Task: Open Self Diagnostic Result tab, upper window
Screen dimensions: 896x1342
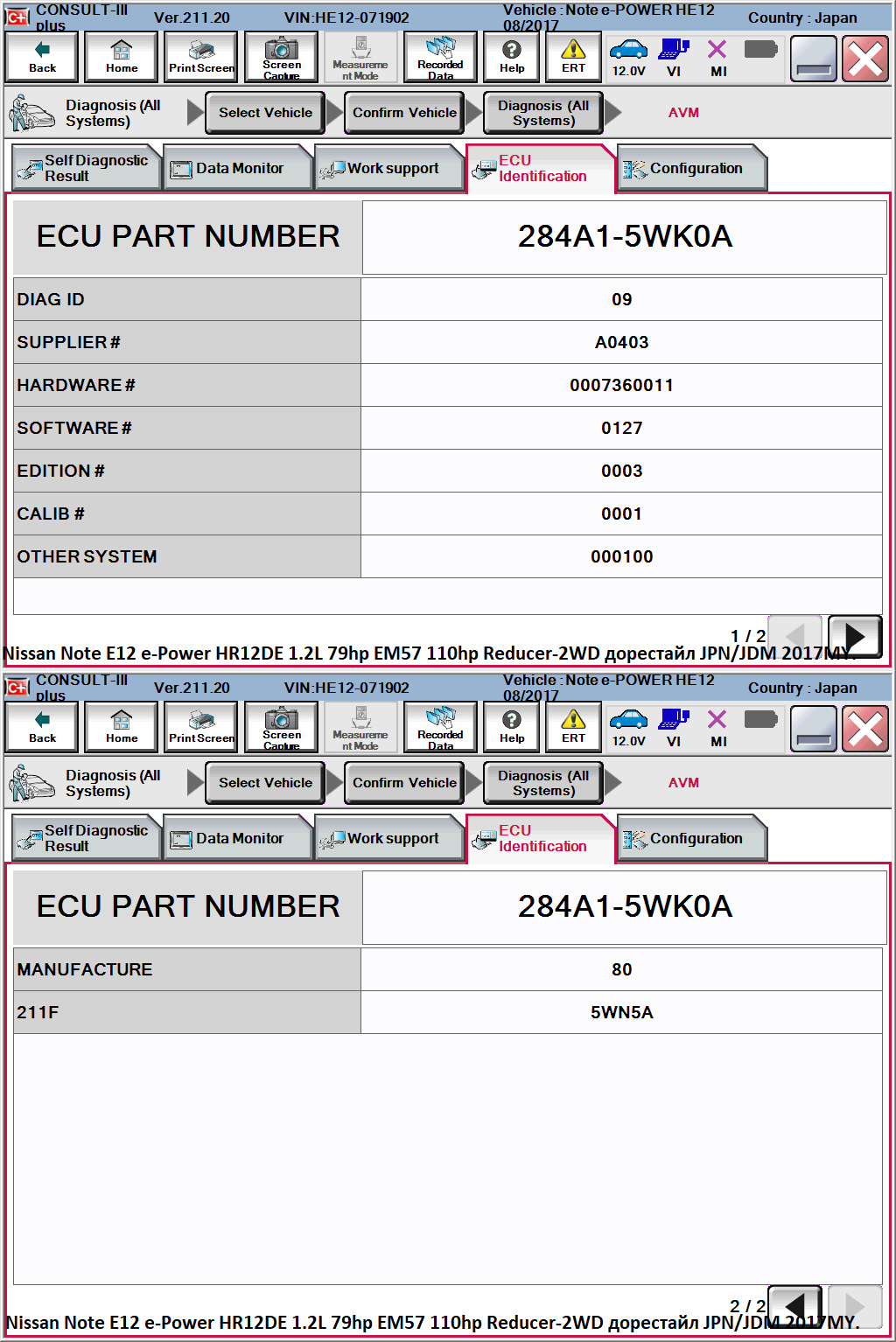Action: click(x=86, y=168)
